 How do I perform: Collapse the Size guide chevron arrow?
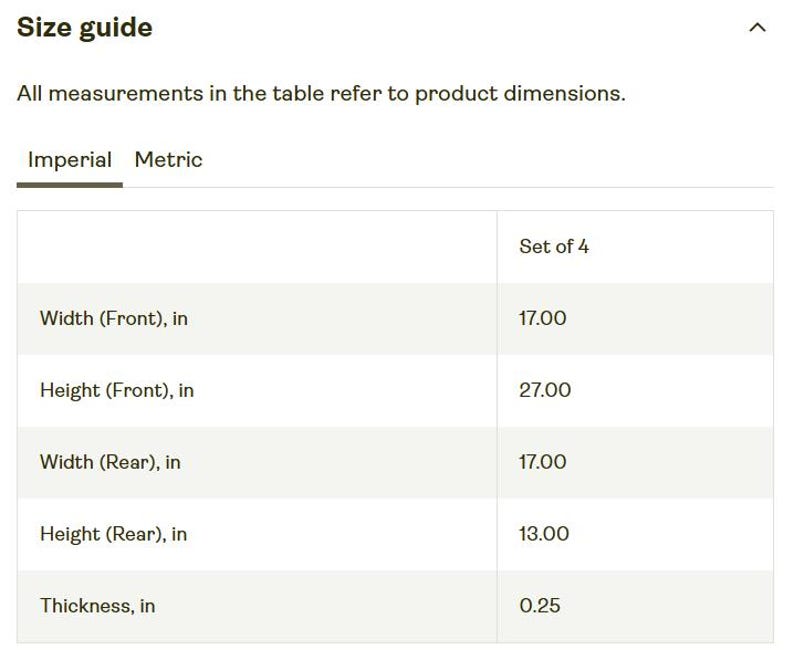point(757,27)
